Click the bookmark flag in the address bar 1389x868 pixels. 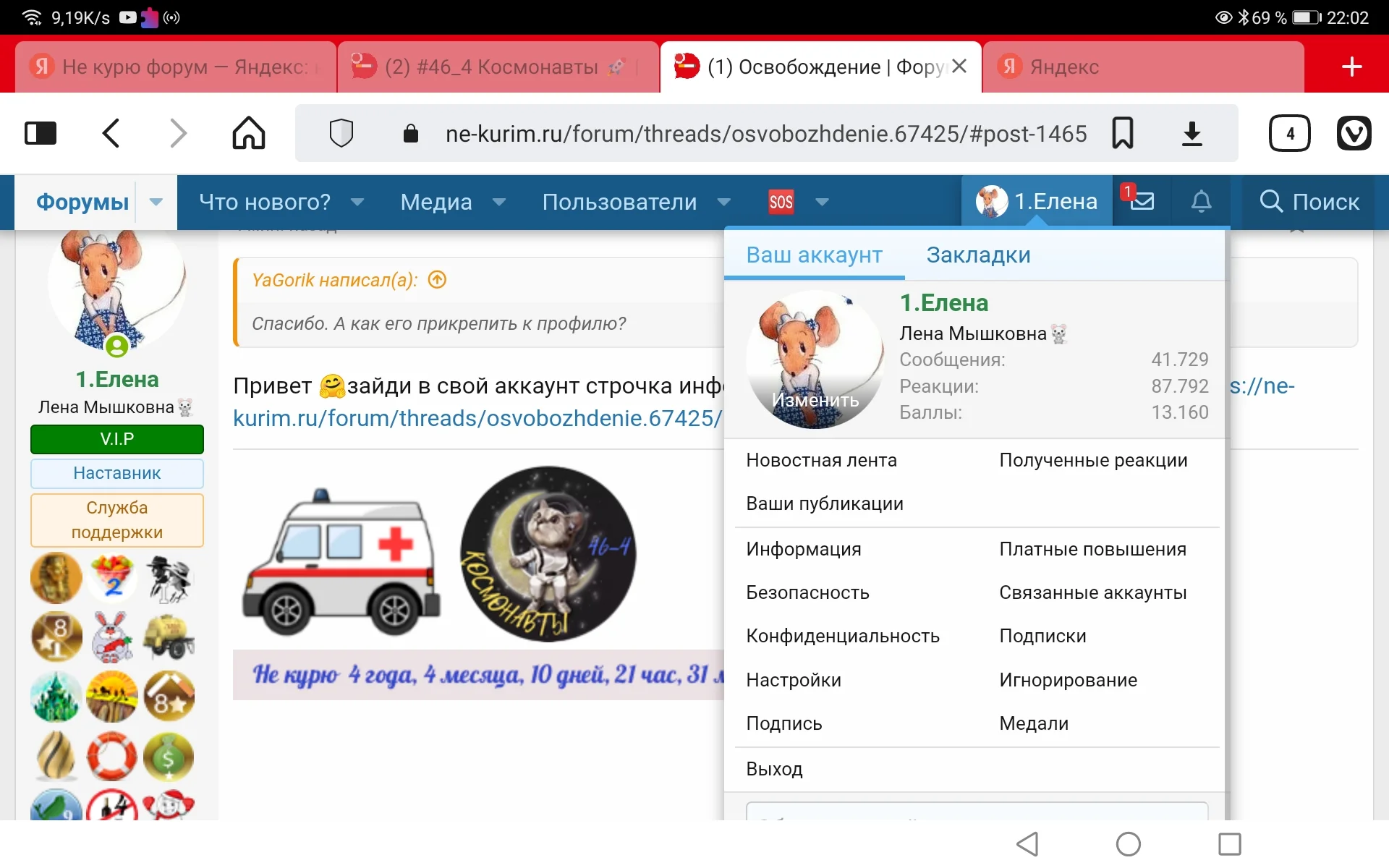pos(1123,133)
